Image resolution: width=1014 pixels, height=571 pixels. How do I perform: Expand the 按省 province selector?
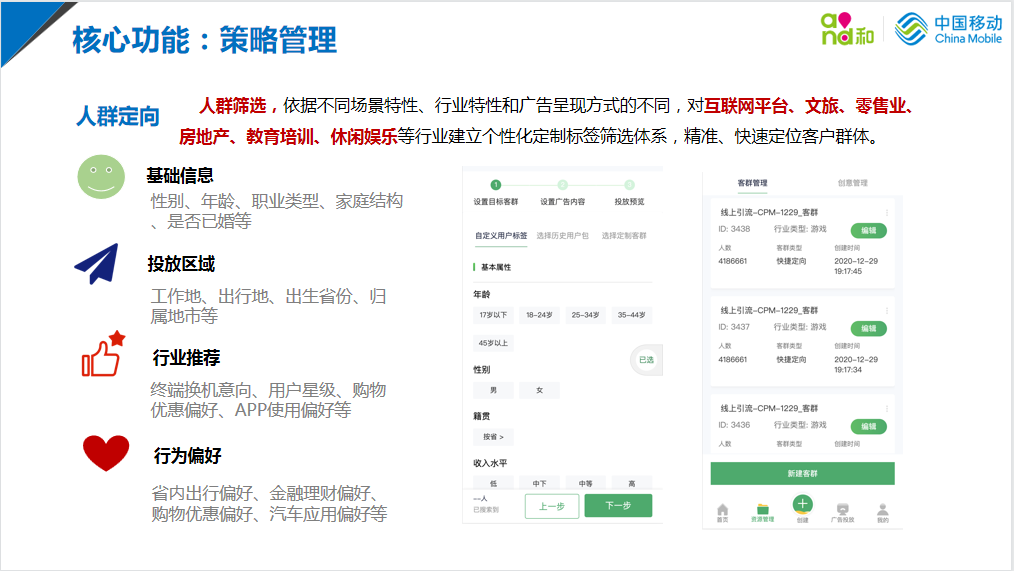(492, 437)
